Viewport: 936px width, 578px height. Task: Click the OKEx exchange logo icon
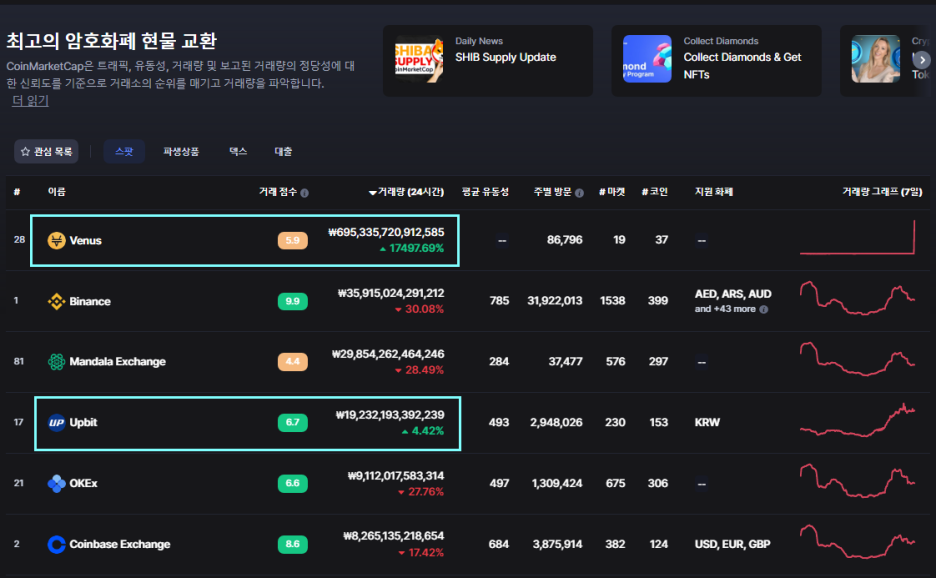pos(56,483)
